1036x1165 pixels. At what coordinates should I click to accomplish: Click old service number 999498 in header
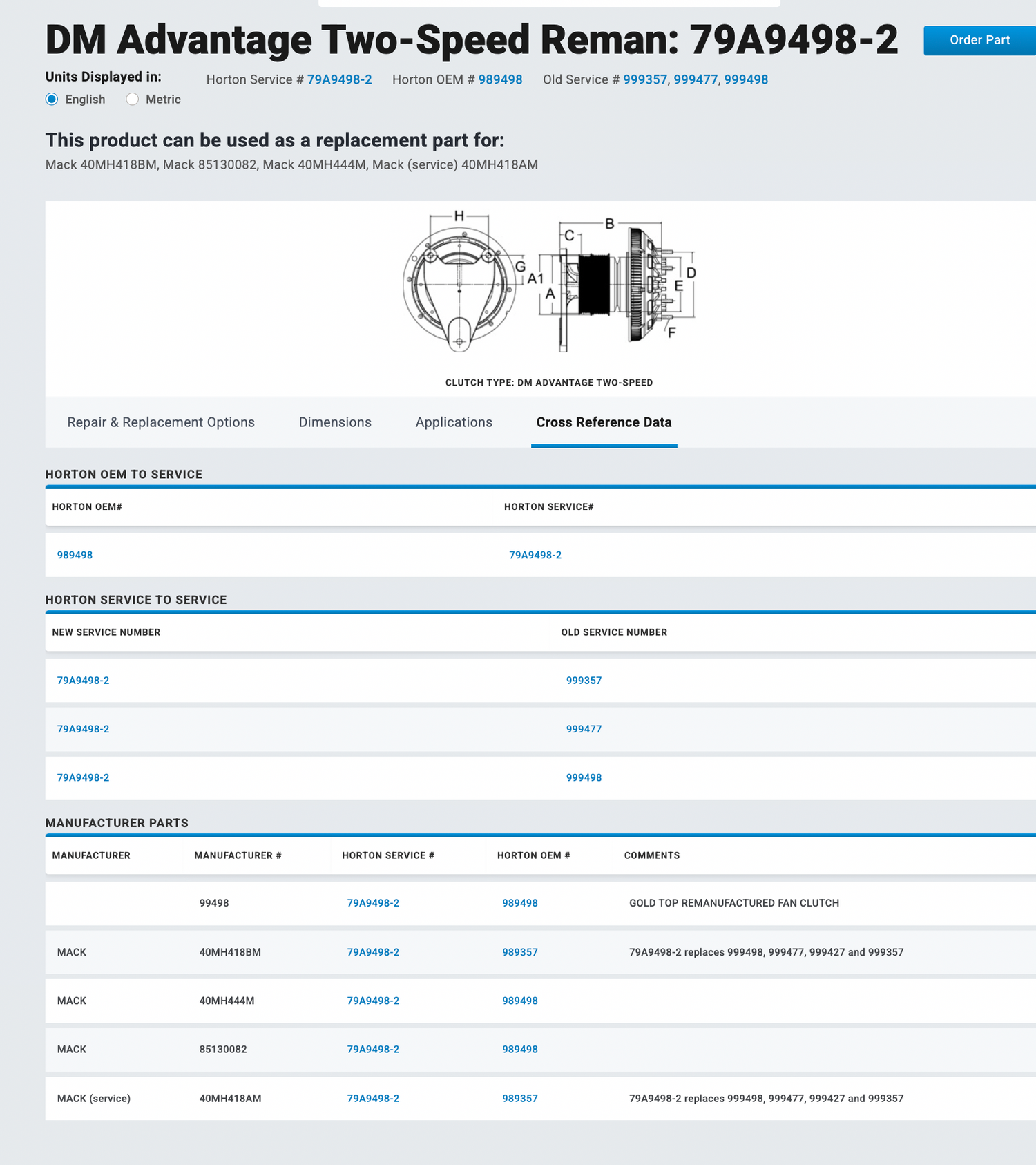(x=746, y=79)
